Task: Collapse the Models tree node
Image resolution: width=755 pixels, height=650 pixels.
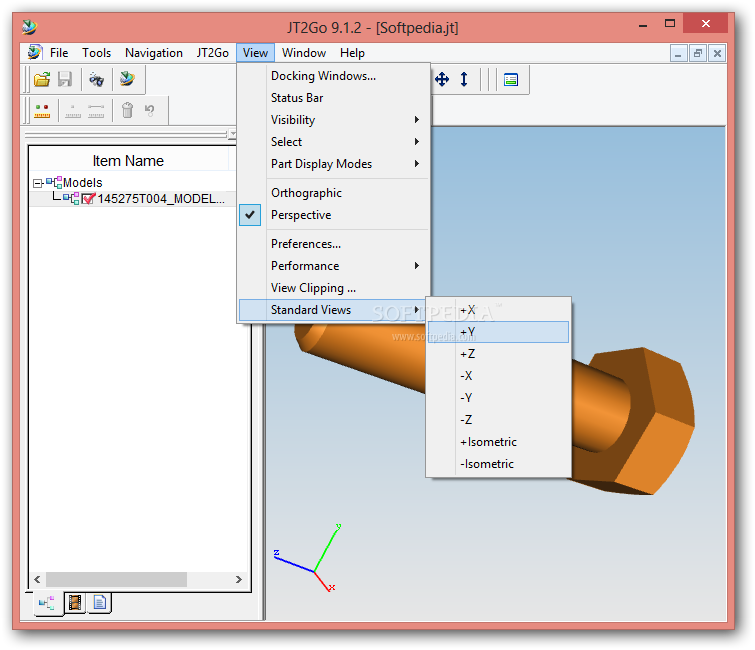Action: coord(37,183)
